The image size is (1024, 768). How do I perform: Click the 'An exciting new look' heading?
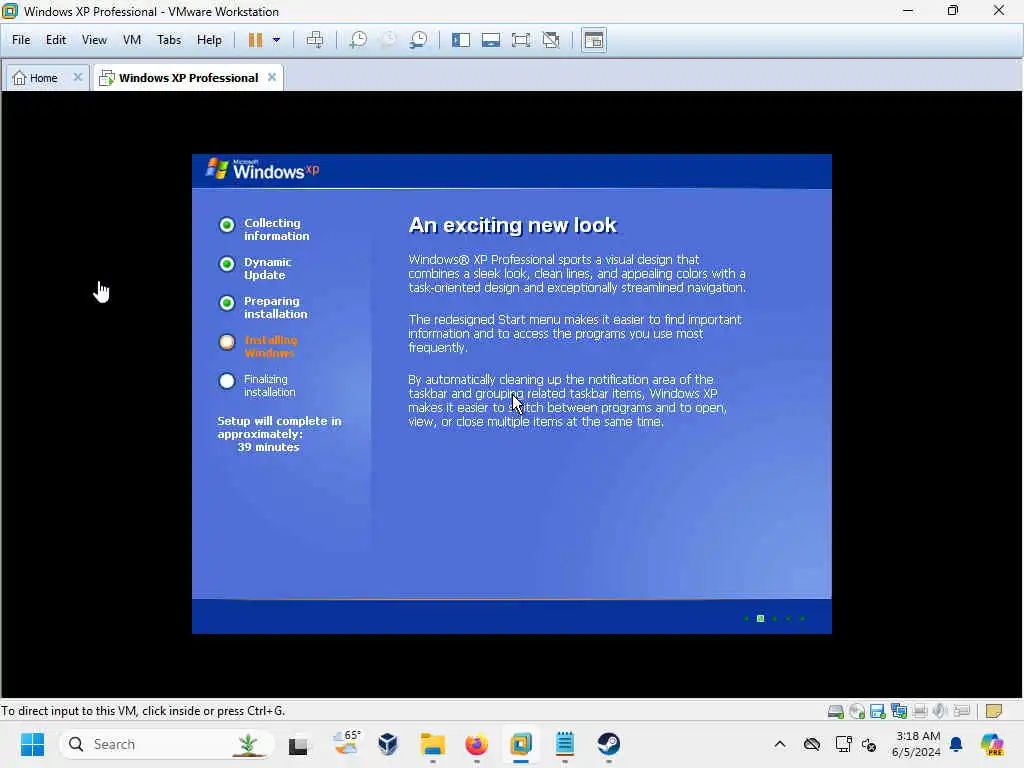click(512, 225)
